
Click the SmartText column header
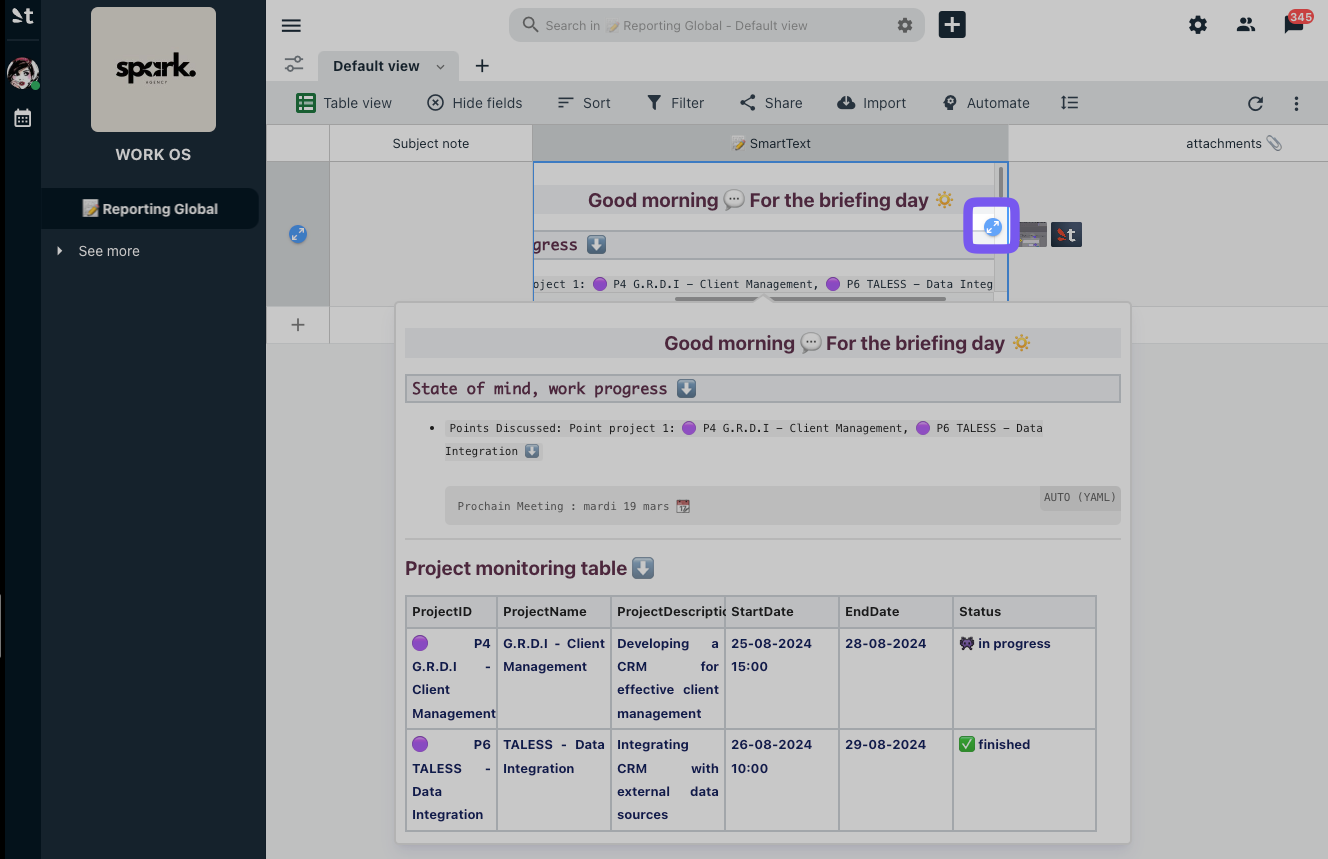[x=771, y=143]
